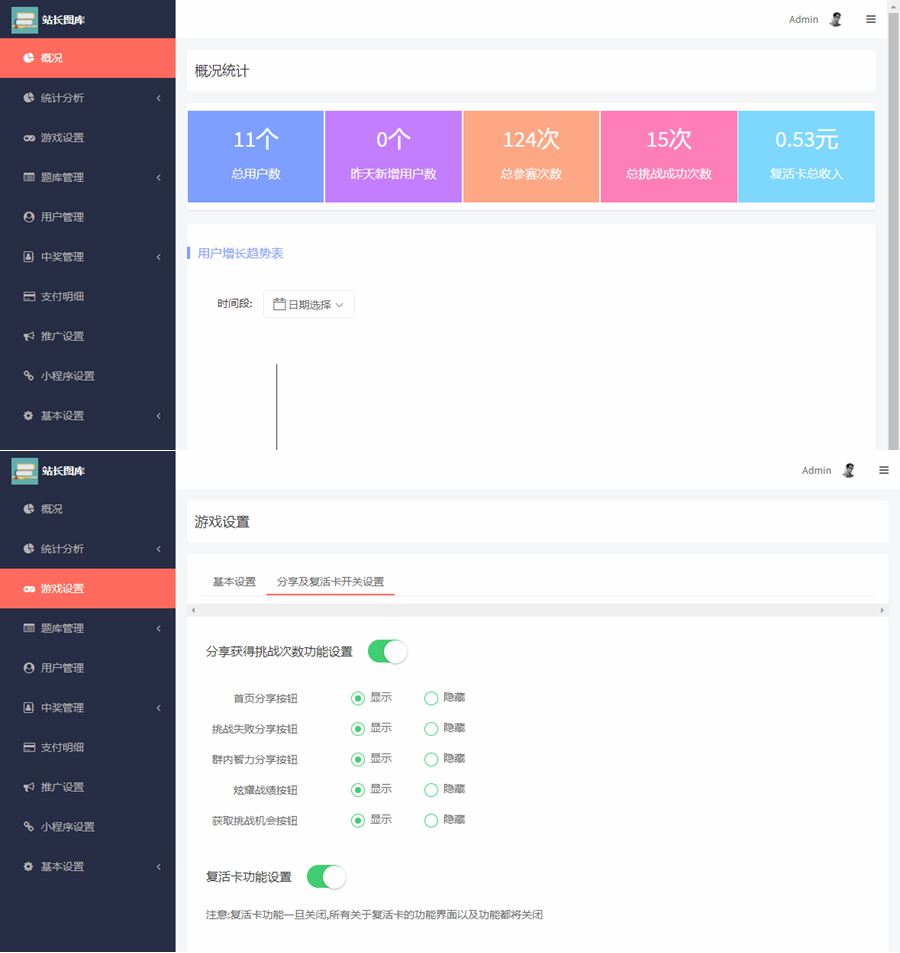Click the calendar icon in 日期选择 picker

point(280,304)
